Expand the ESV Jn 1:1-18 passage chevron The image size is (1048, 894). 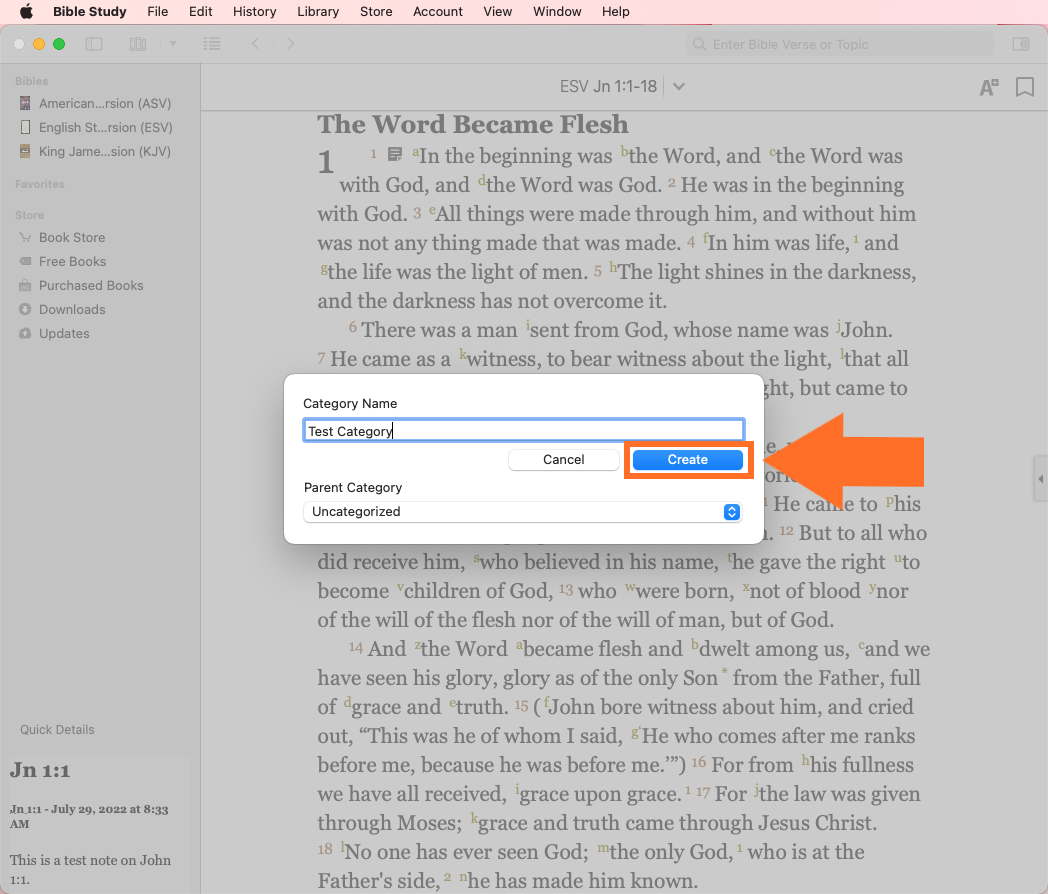pos(679,87)
